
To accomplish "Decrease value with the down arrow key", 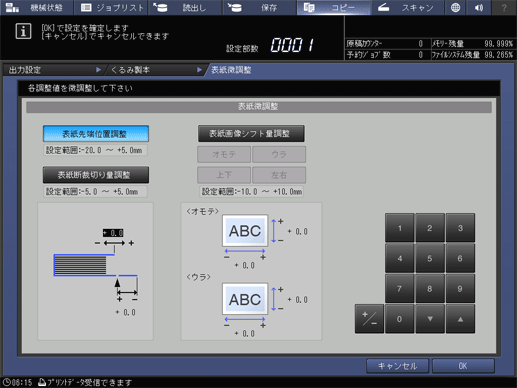I will 430,319.
